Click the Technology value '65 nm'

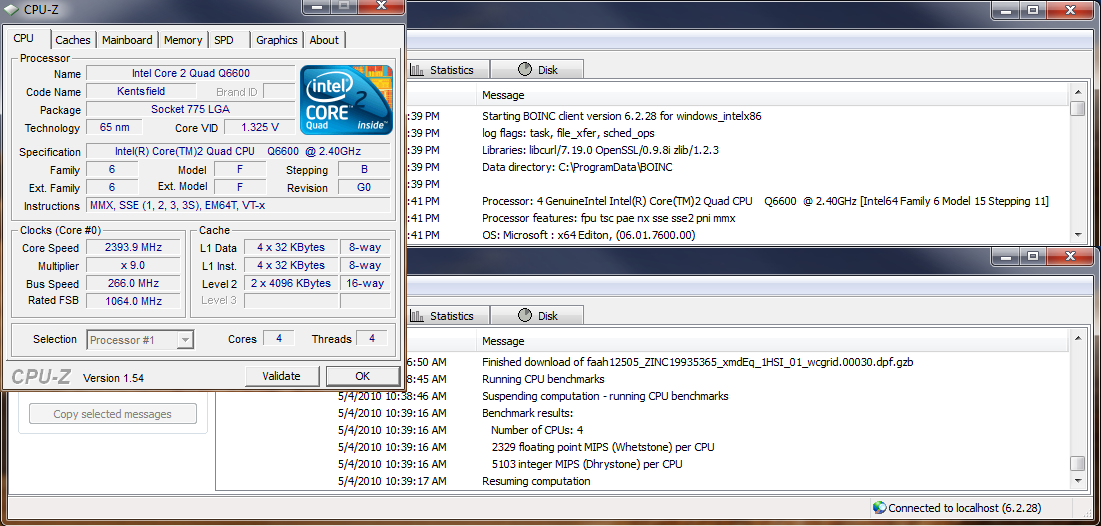pyautogui.click(x=114, y=128)
